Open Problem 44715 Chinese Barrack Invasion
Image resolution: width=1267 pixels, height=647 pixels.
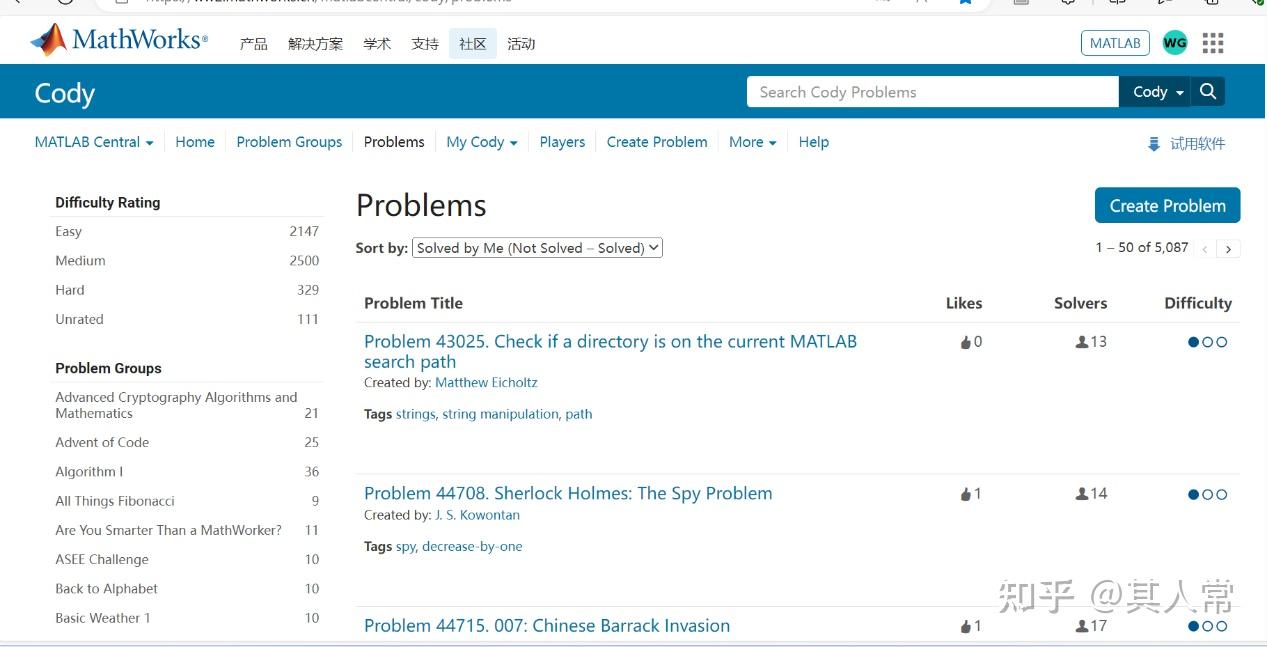click(547, 626)
